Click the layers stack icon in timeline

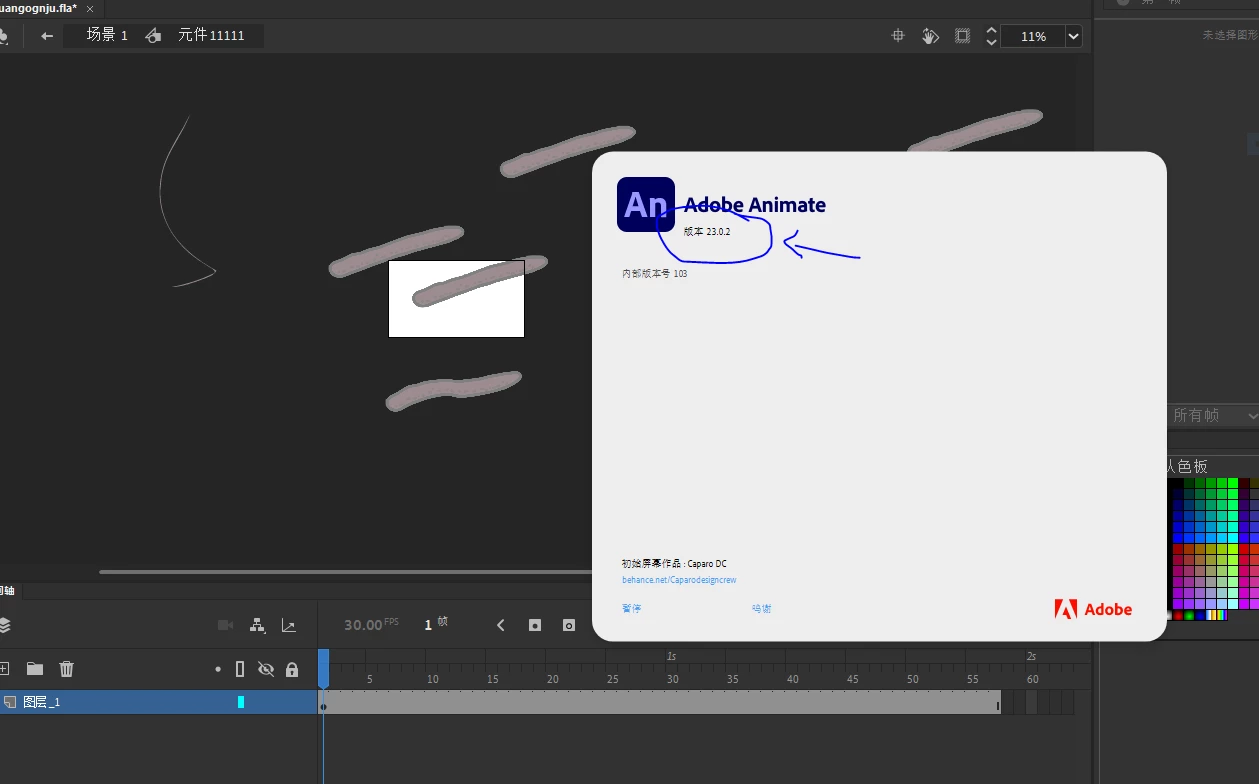4,625
